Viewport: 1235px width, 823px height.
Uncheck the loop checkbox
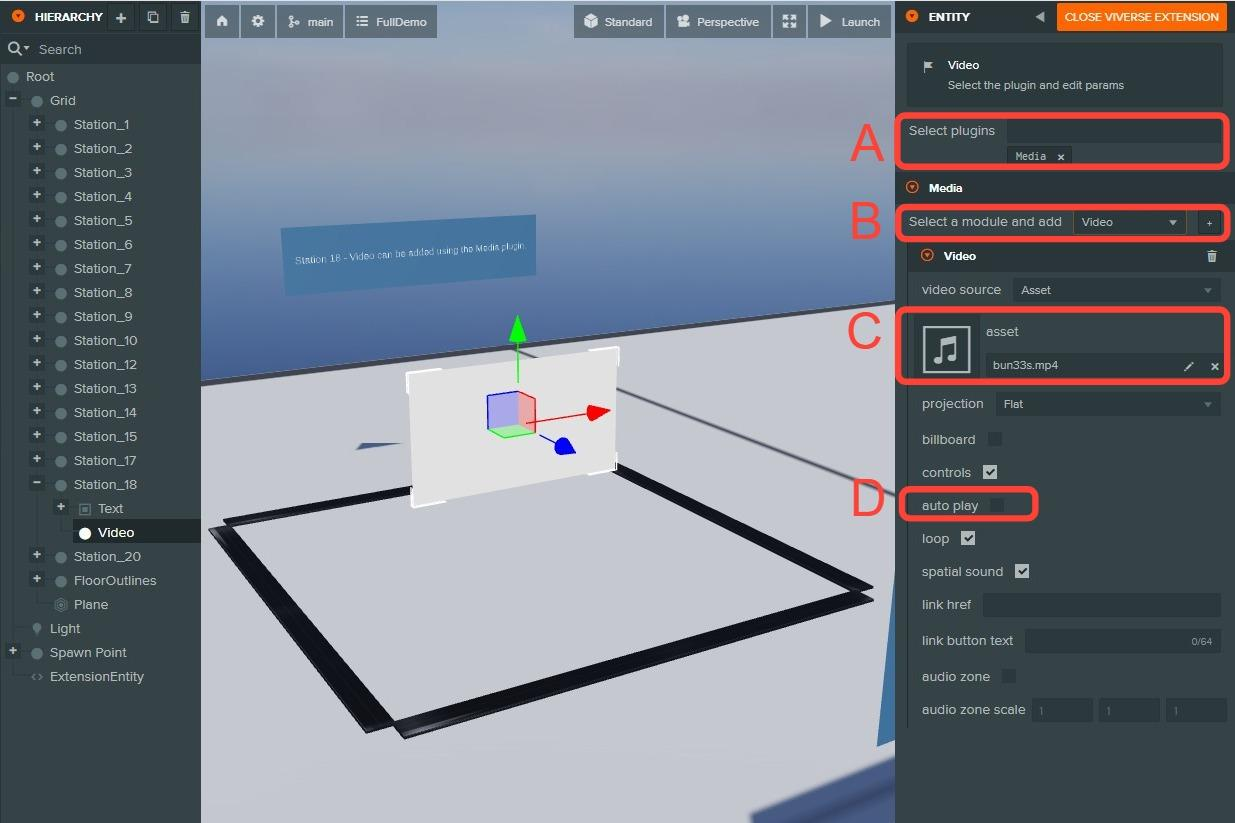[967, 538]
